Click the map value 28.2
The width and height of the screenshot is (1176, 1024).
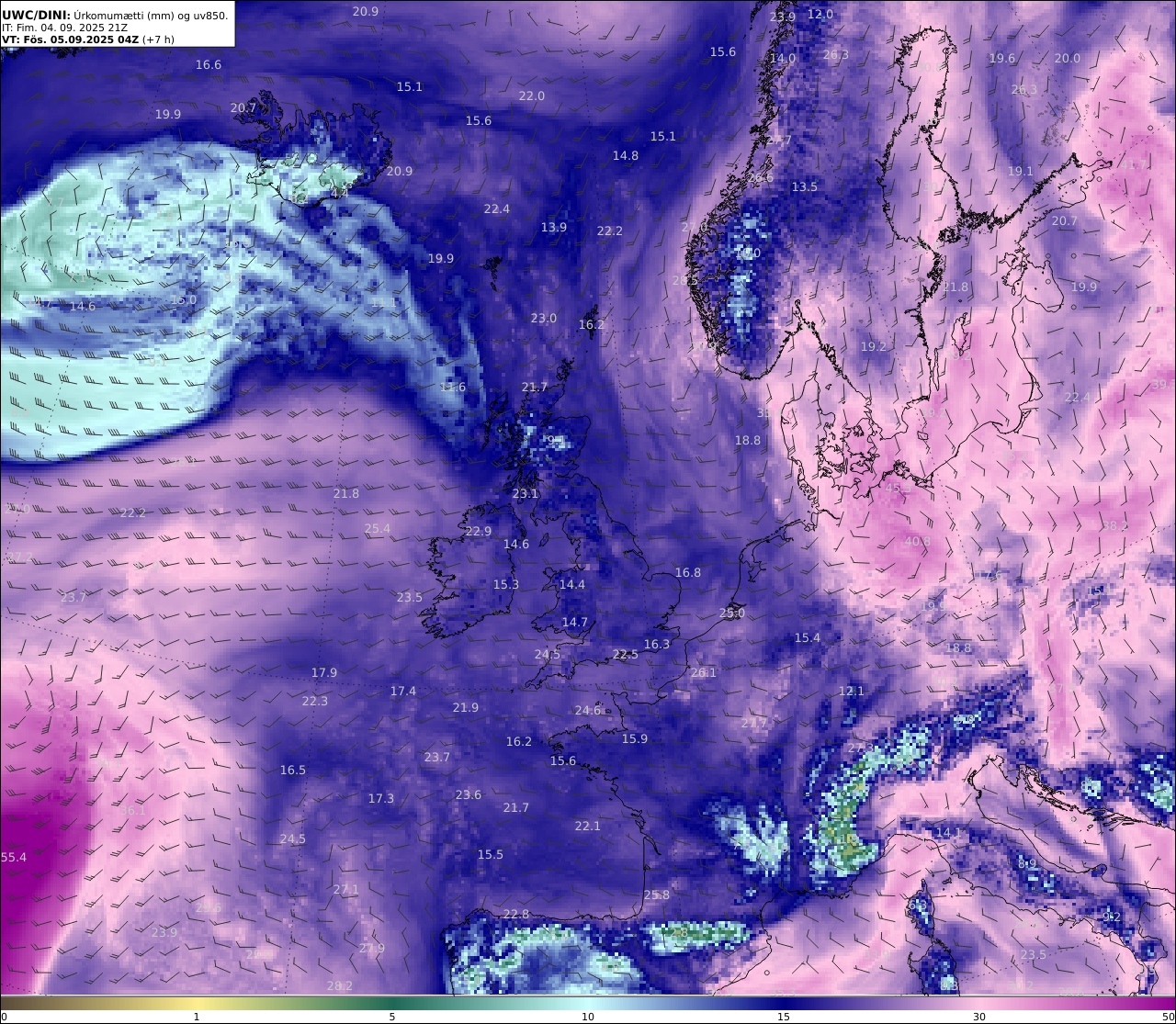coord(340,986)
